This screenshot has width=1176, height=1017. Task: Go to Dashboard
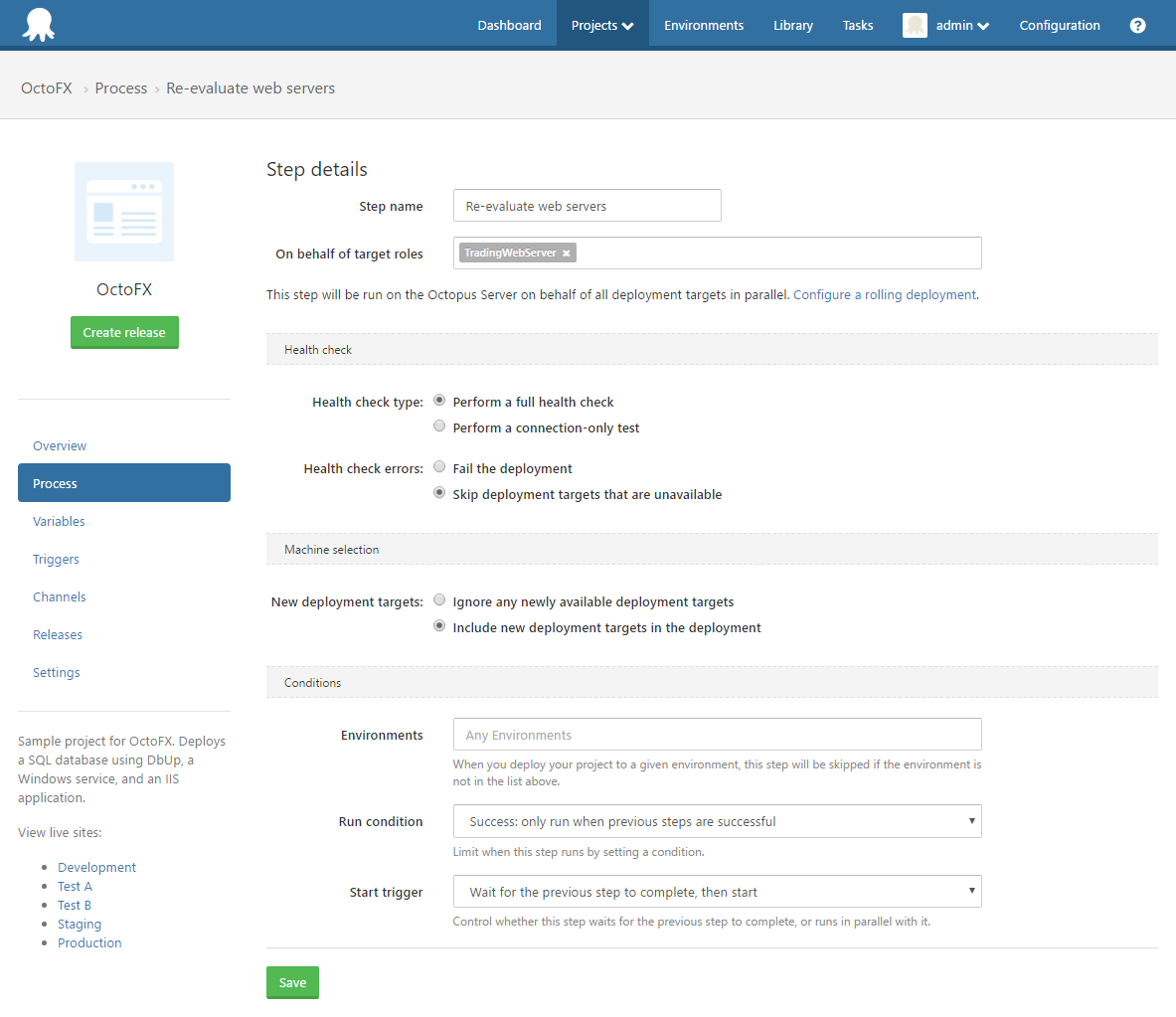click(509, 26)
